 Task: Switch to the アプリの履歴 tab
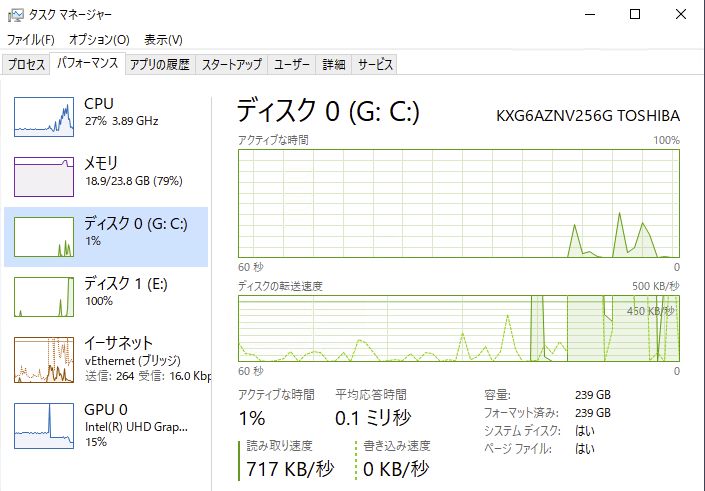pyautogui.click(x=159, y=65)
